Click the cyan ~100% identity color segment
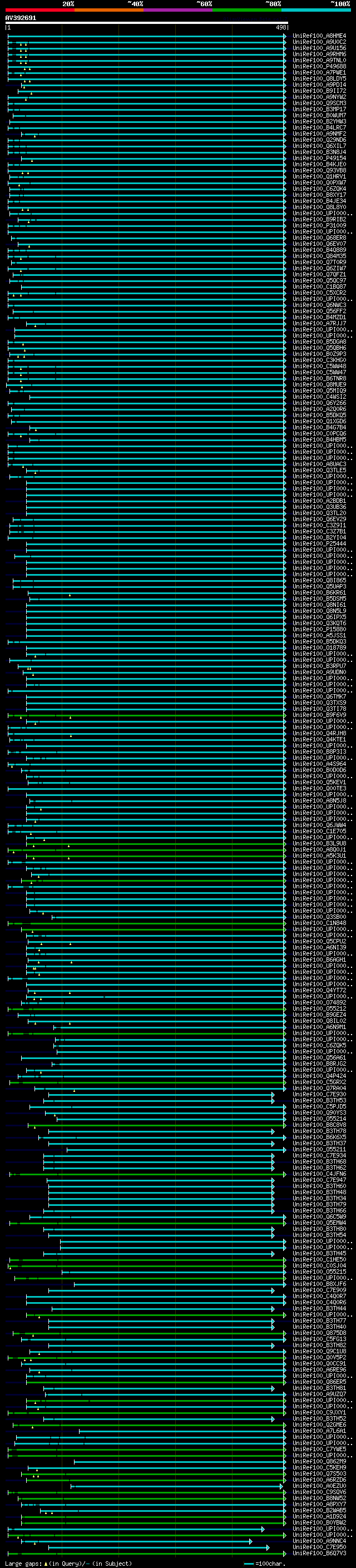 click(x=316, y=10)
